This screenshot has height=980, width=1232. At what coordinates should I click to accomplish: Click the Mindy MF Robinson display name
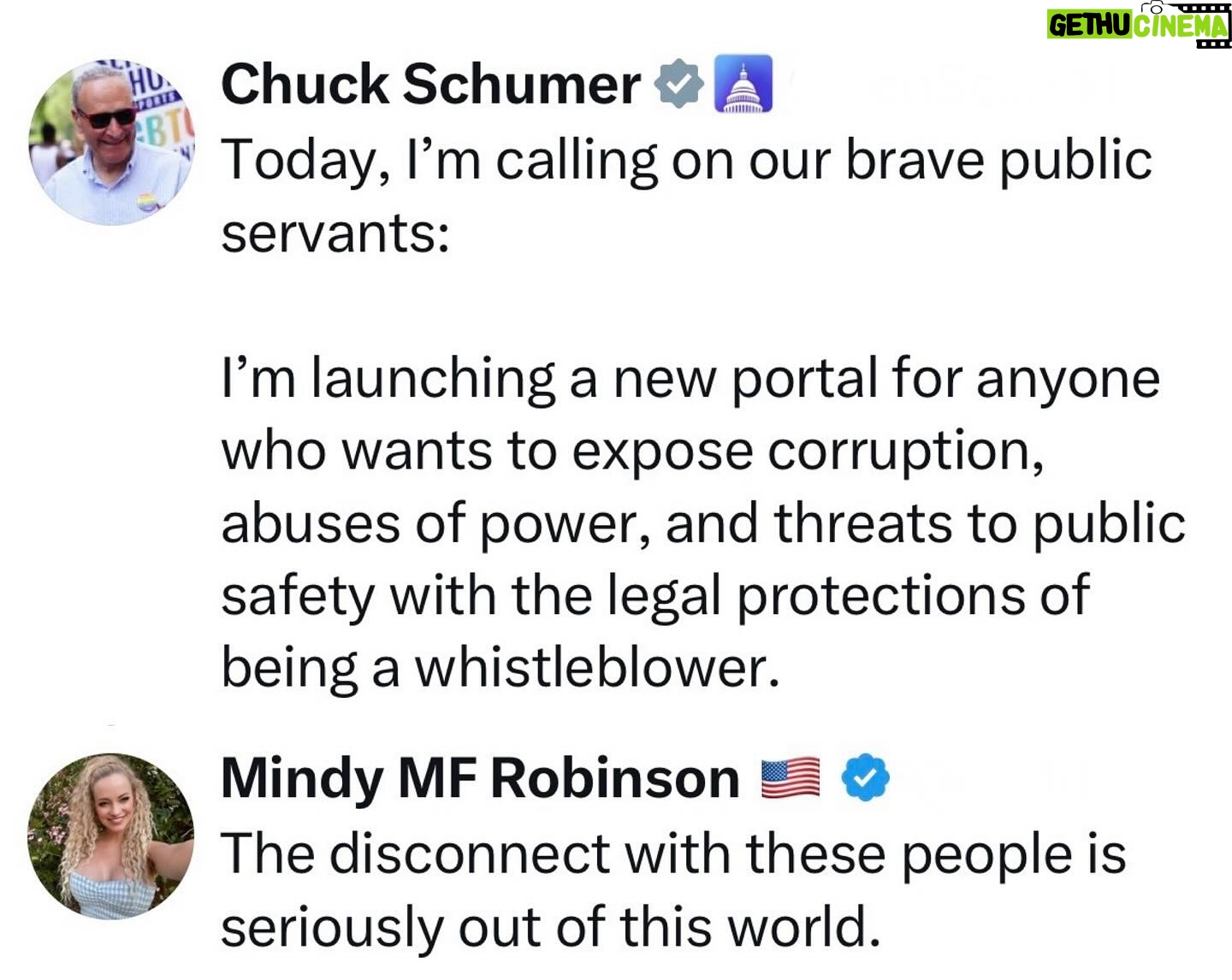point(480,778)
